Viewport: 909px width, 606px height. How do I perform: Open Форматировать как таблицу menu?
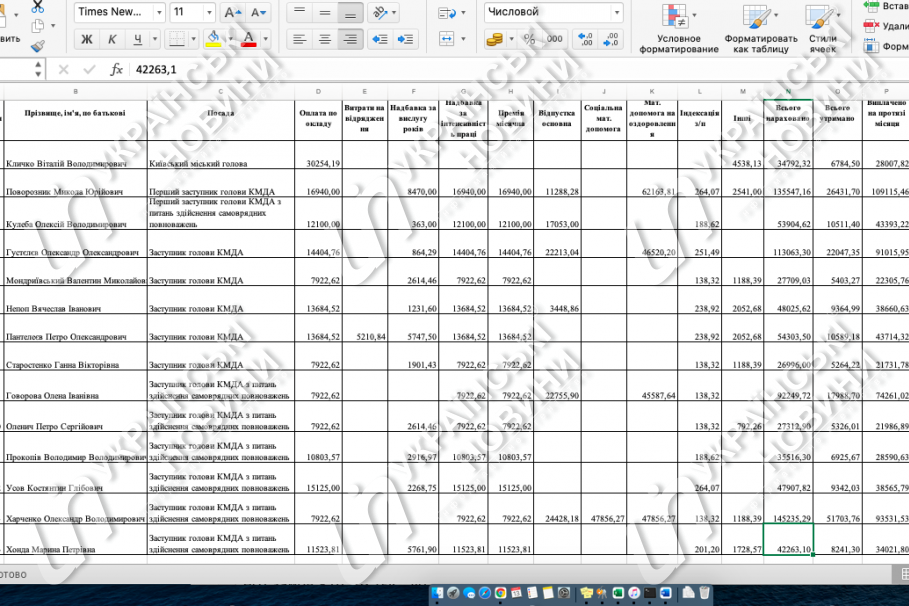click(761, 28)
